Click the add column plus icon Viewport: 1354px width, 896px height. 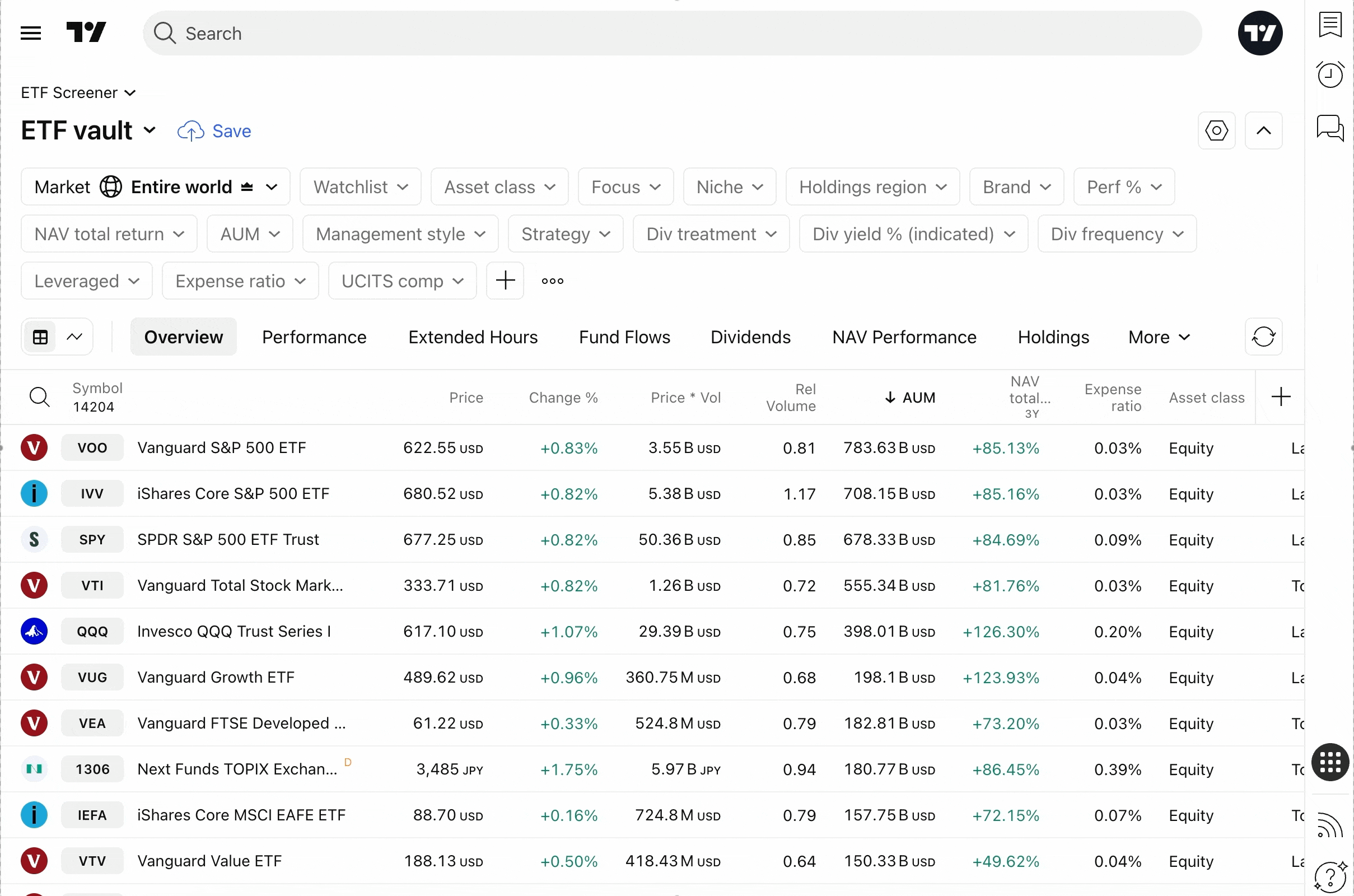pyautogui.click(x=1281, y=397)
